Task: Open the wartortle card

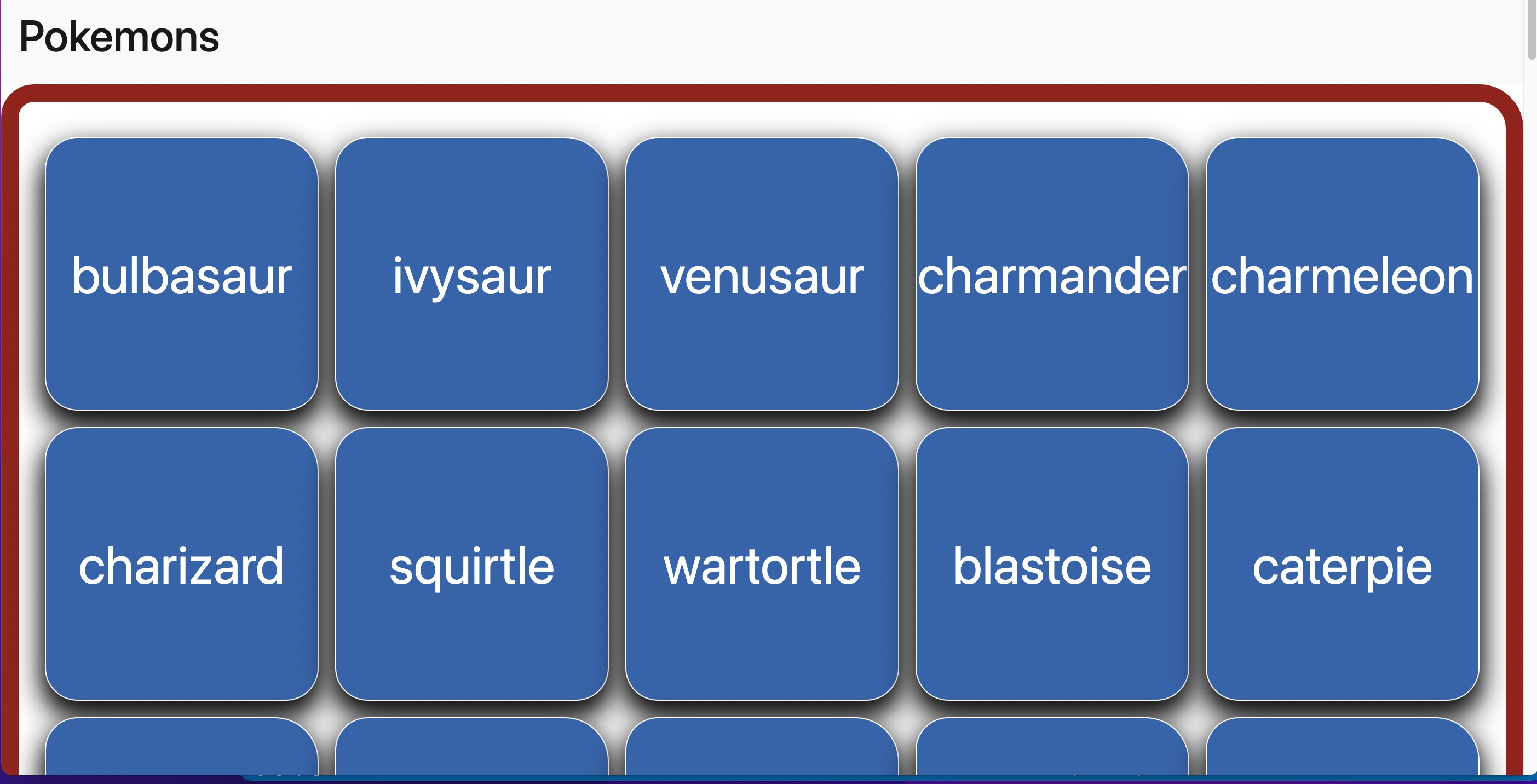Action: [762, 564]
